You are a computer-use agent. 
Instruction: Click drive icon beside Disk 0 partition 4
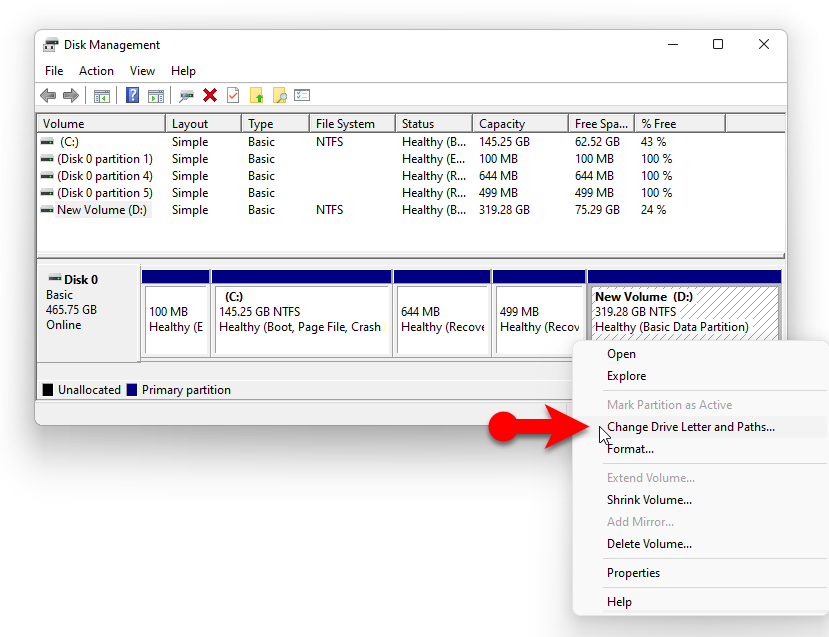(x=48, y=176)
